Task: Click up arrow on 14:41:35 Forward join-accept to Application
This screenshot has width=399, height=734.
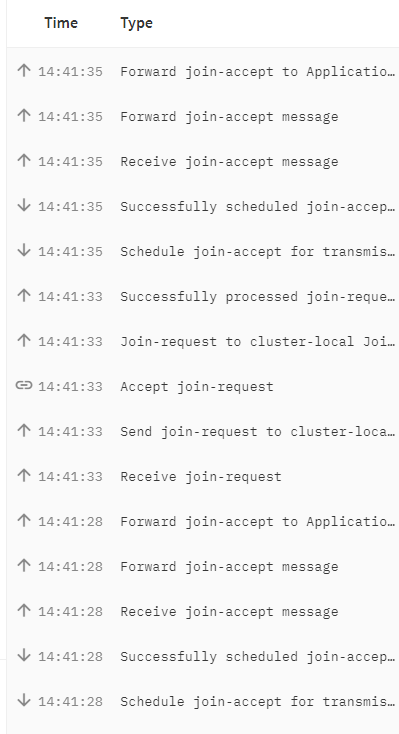Action: pos(24,71)
